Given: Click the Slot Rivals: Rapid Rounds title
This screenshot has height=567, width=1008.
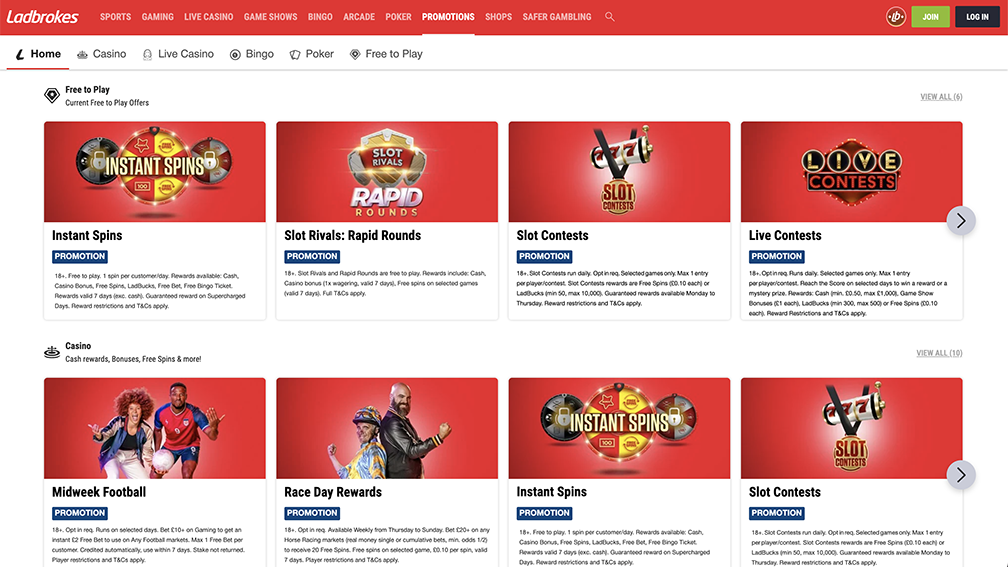Looking at the screenshot, I should click(x=352, y=235).
